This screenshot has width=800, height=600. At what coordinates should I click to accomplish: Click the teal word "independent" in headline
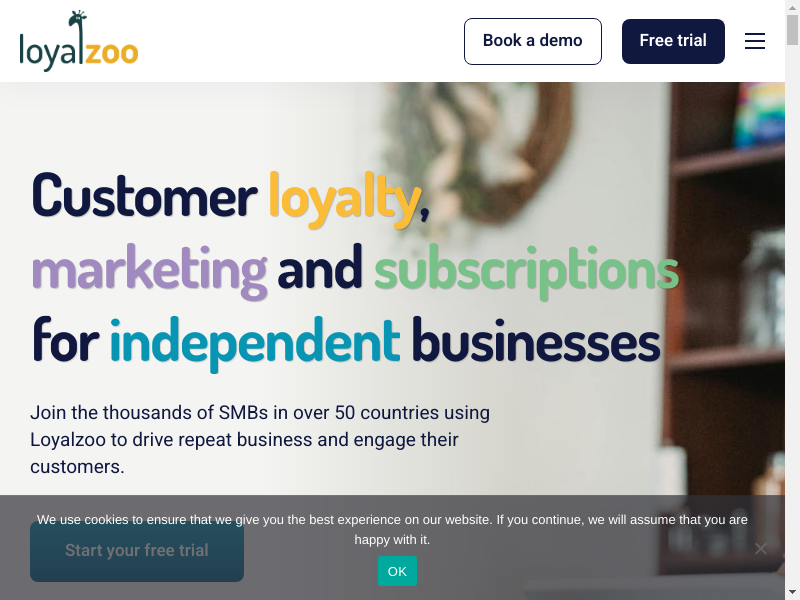[x=254, y=340]
